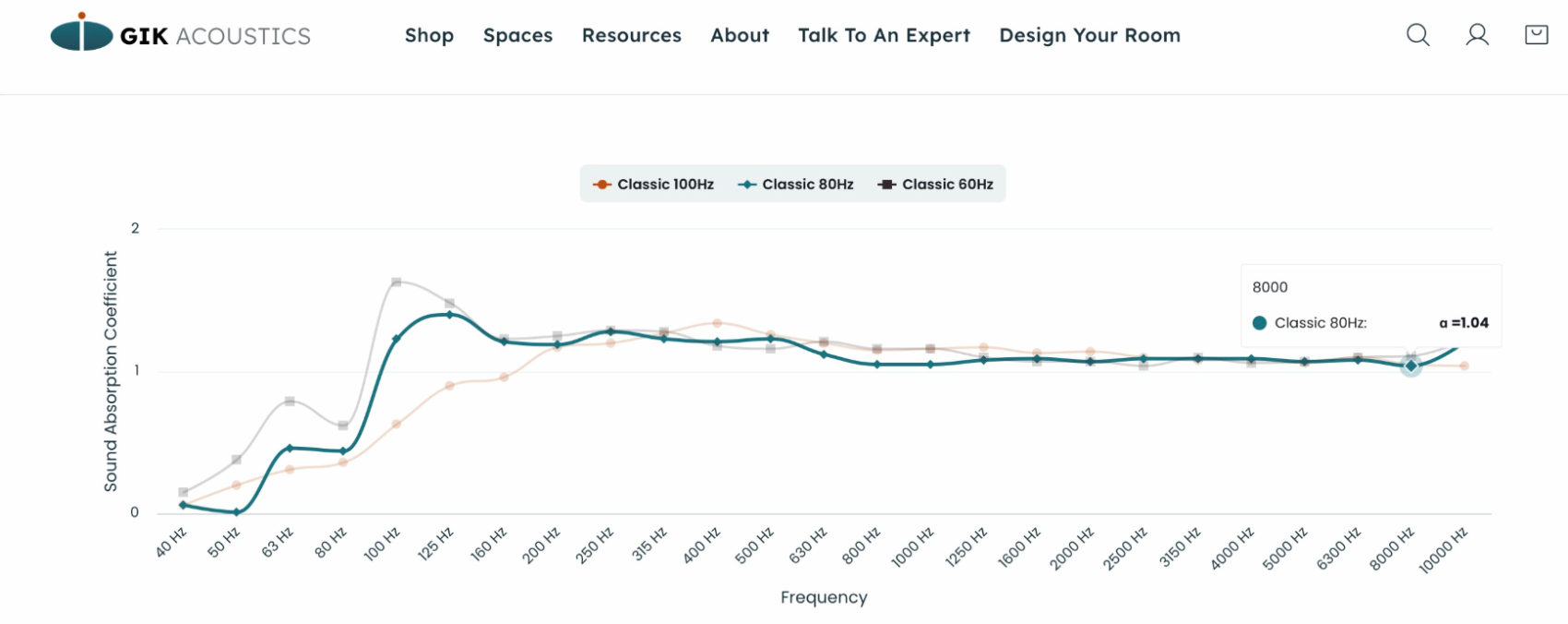Click the y-axis value 2

[x=135, y=228]
